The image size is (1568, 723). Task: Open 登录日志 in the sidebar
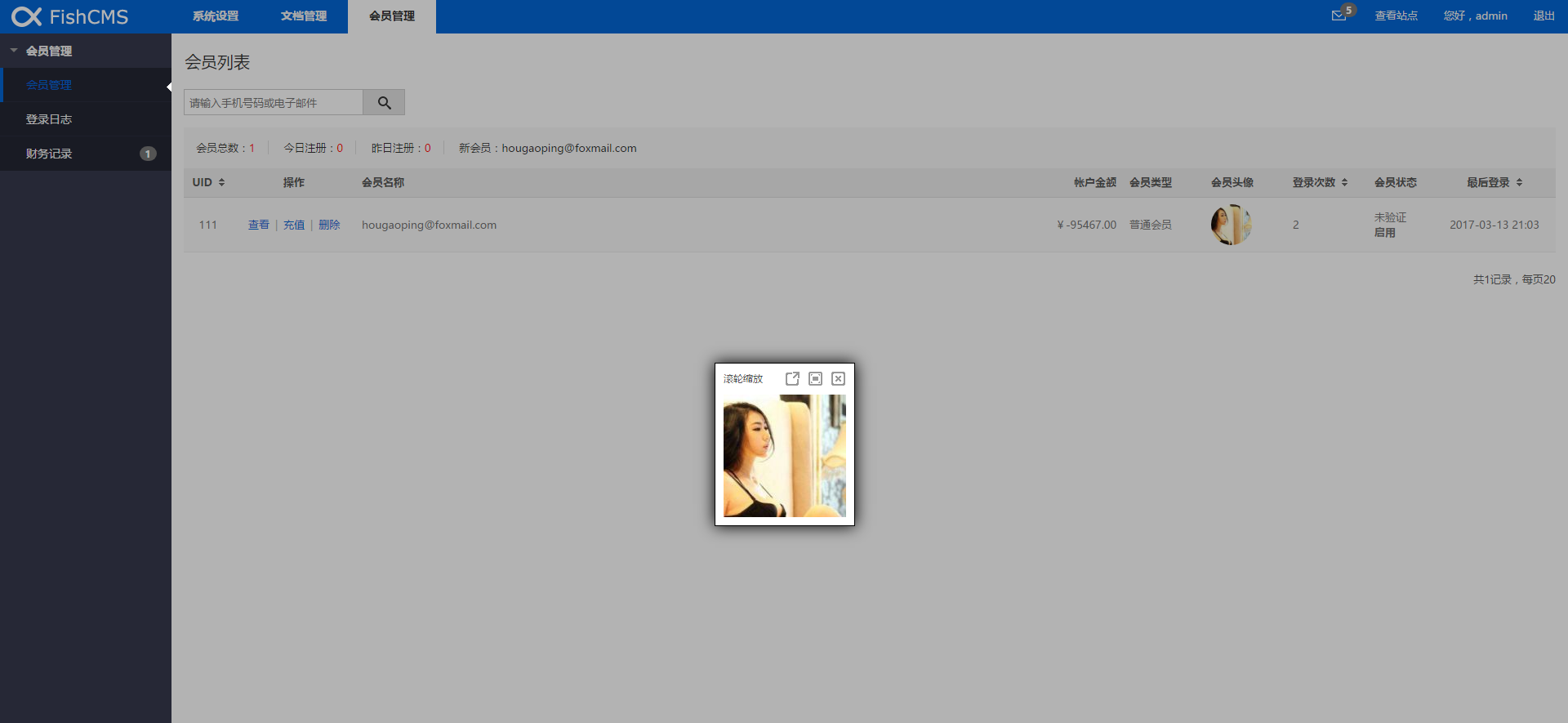(49, 119)
